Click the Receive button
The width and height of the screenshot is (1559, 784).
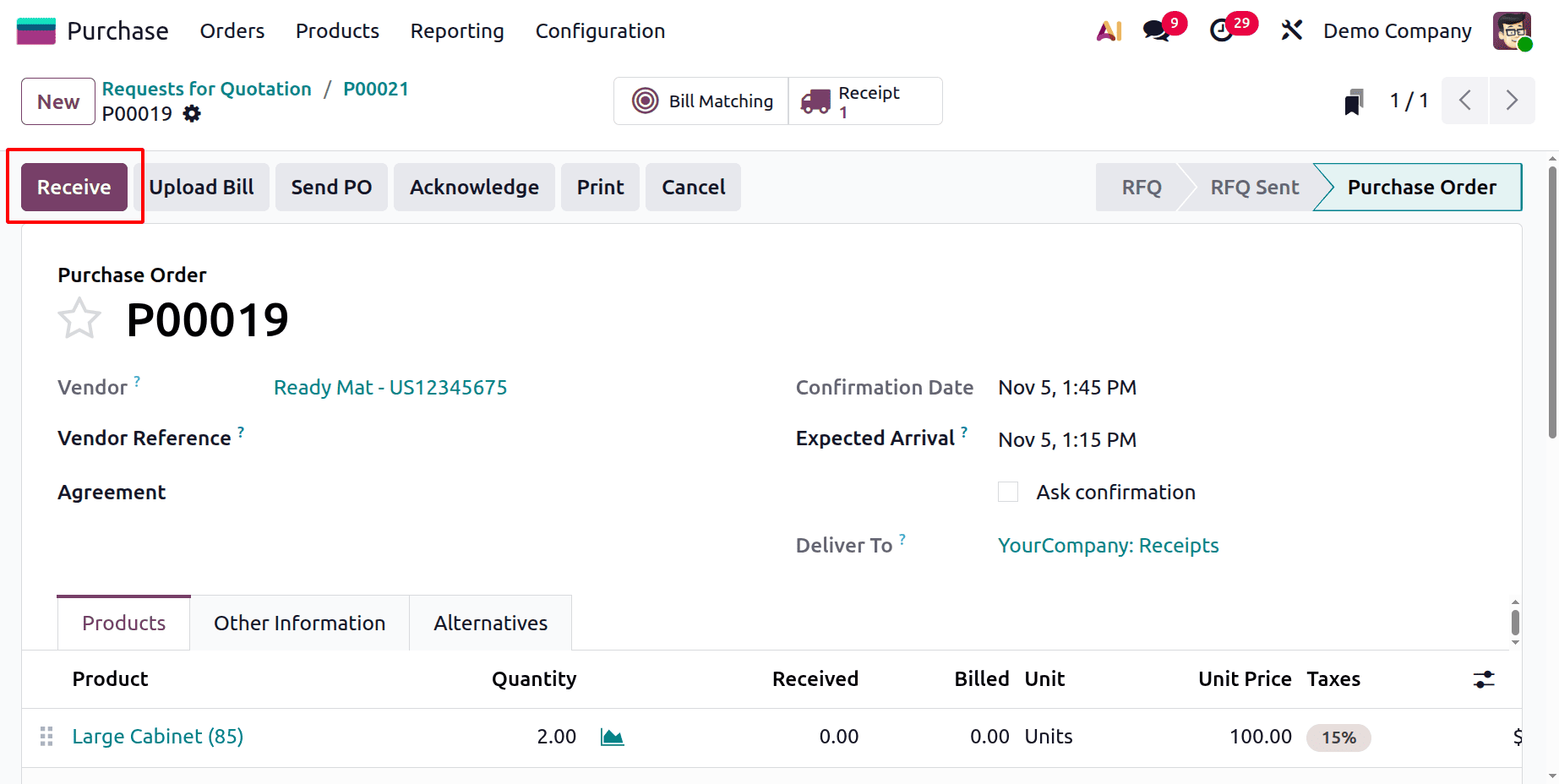coord(74,187)
